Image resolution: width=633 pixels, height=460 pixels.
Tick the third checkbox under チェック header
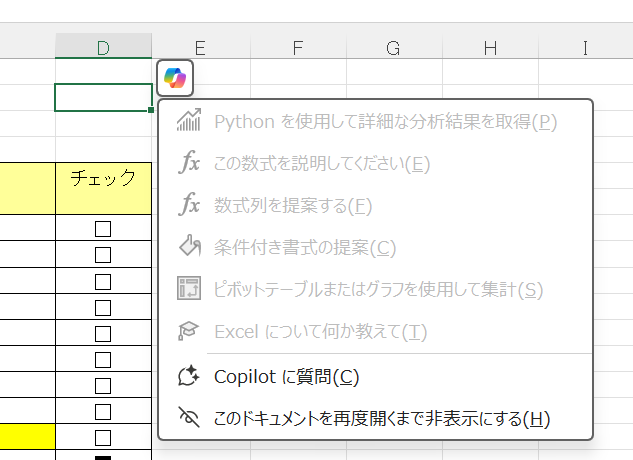(103, 281)
